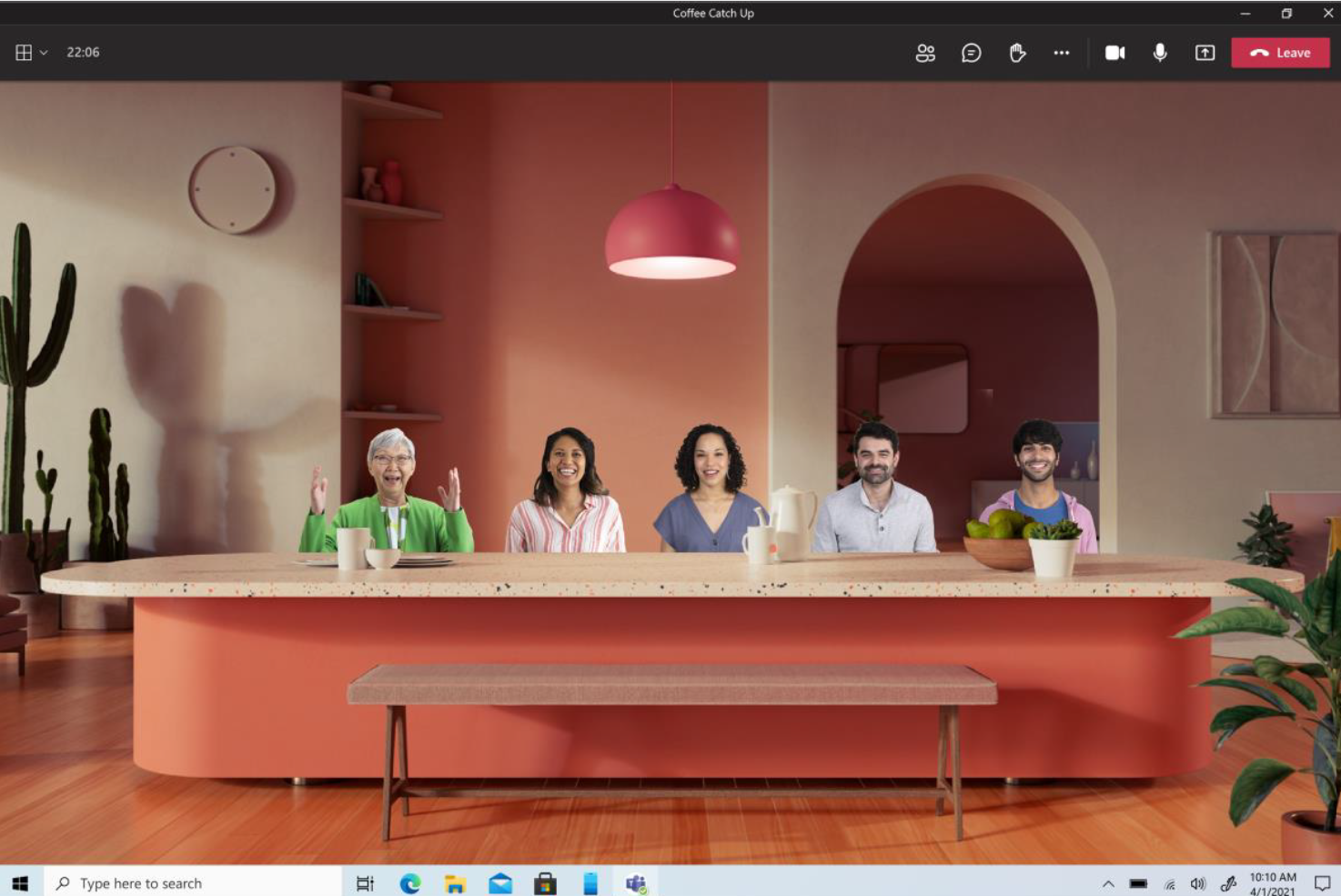Open File Explorer from the taskbar
The width and height of the screenshot is (1341, 896).
point(455,883)
